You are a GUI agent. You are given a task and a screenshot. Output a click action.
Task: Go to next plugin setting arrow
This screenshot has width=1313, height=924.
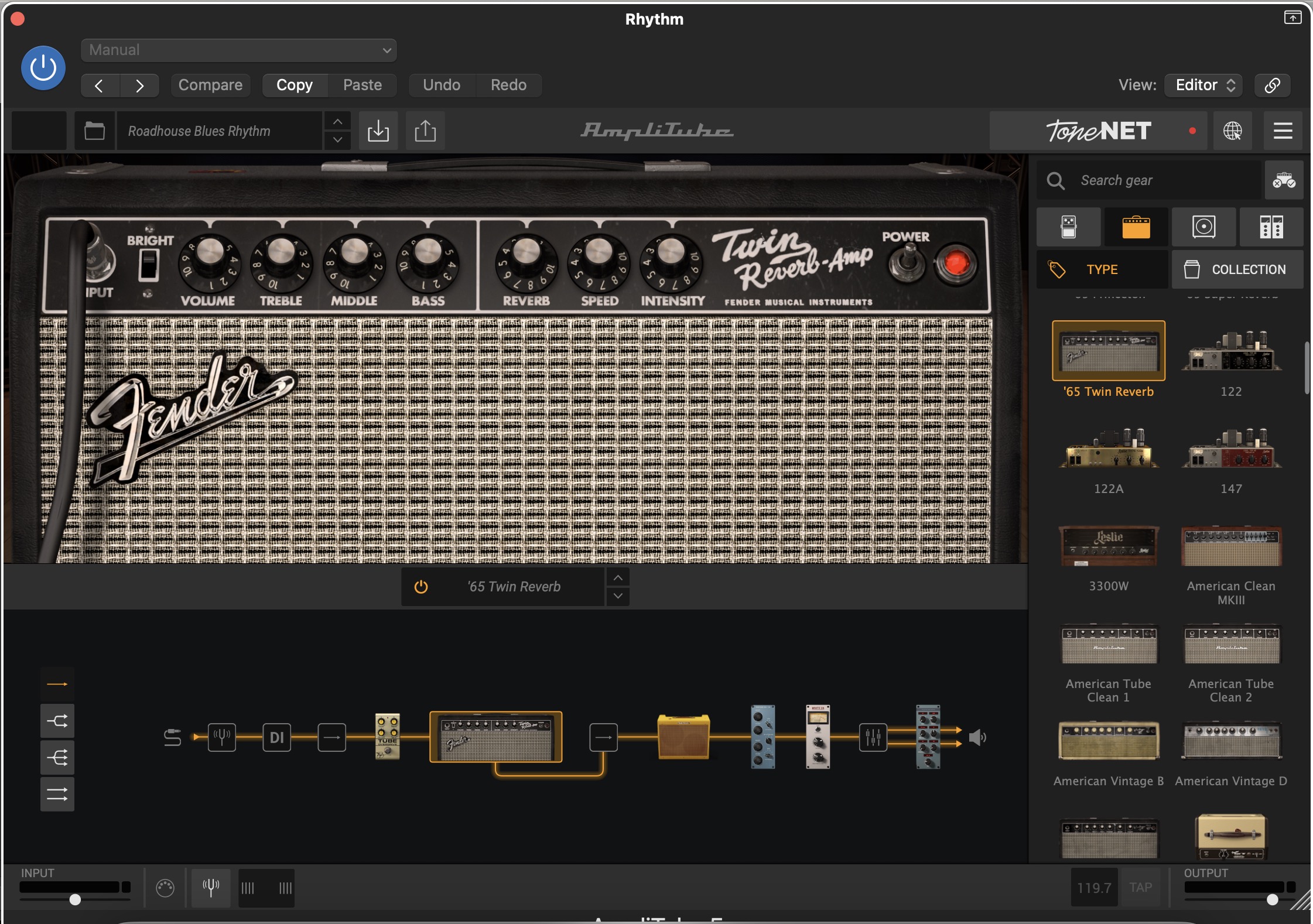tap(139, 85)
